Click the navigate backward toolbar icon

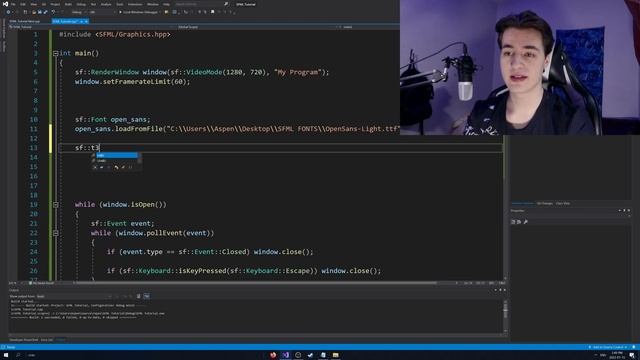pos(8,12)
